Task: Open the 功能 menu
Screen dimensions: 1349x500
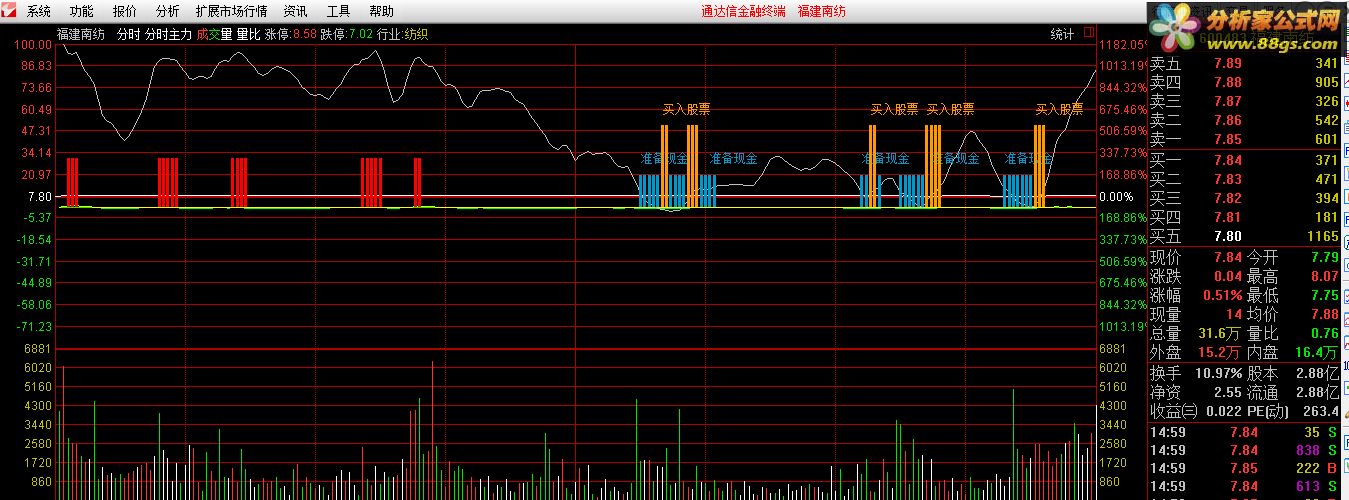Action: (x=82, y=11)
